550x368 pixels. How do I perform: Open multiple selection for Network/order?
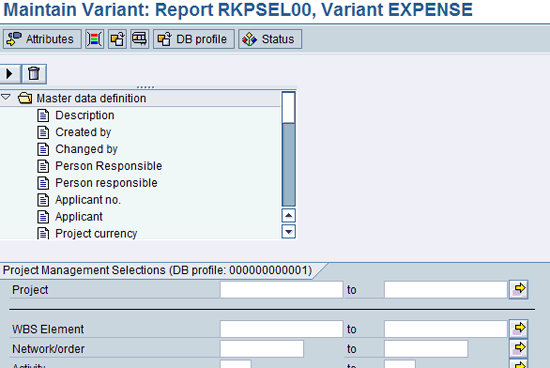(x=518, y=348)
